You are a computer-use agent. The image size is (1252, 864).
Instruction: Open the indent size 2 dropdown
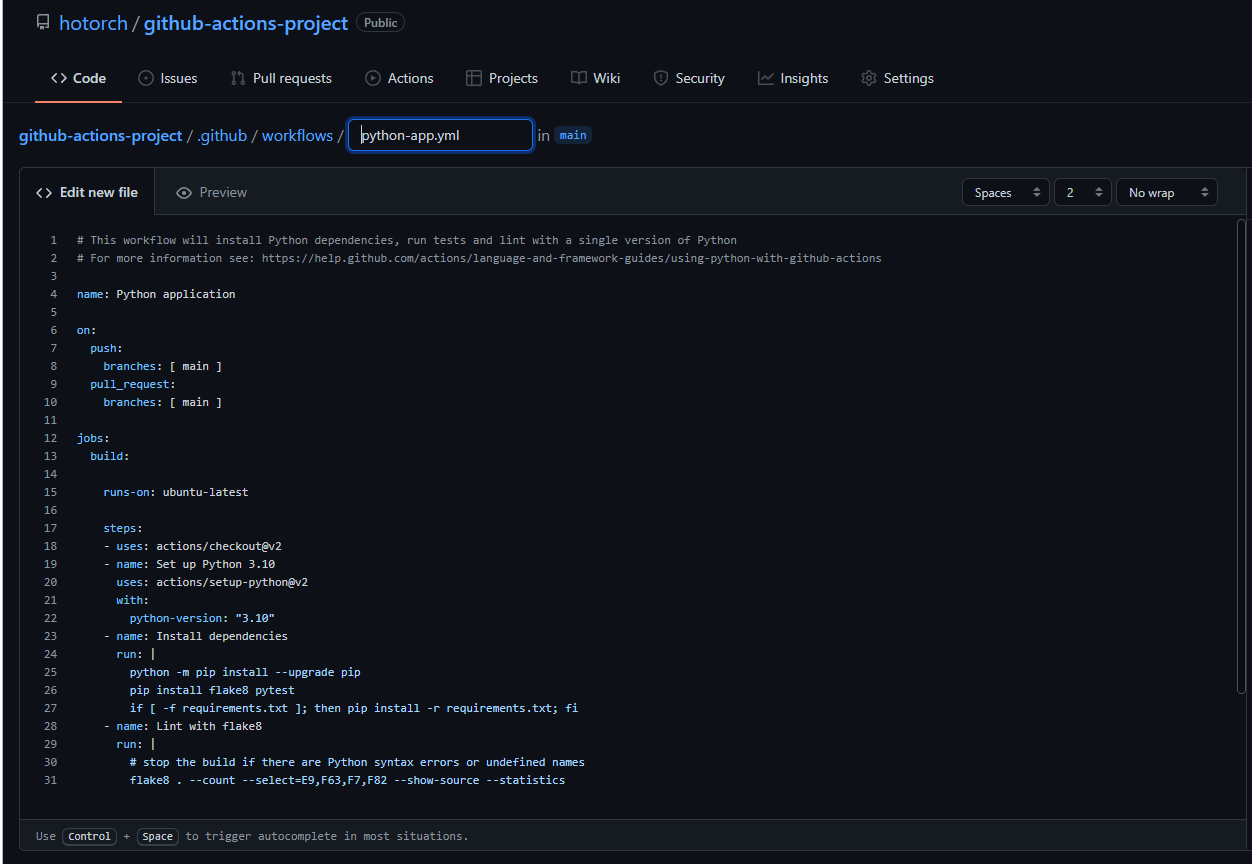1083,192
